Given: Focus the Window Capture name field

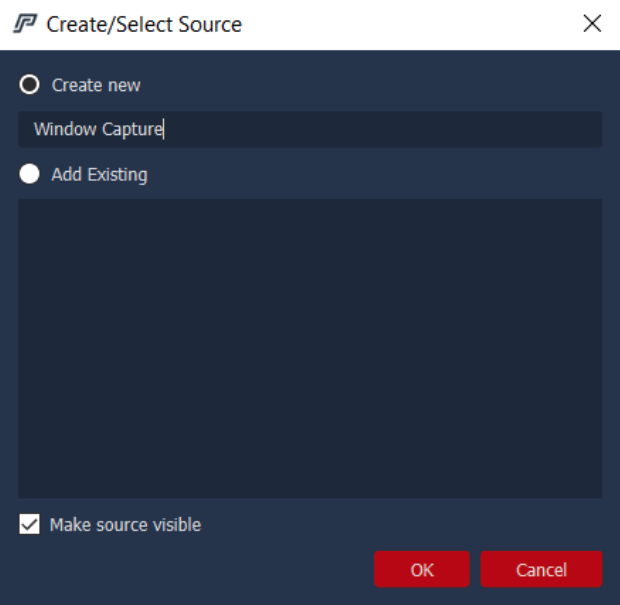Looking at the screenshot, I should (310, 129).
